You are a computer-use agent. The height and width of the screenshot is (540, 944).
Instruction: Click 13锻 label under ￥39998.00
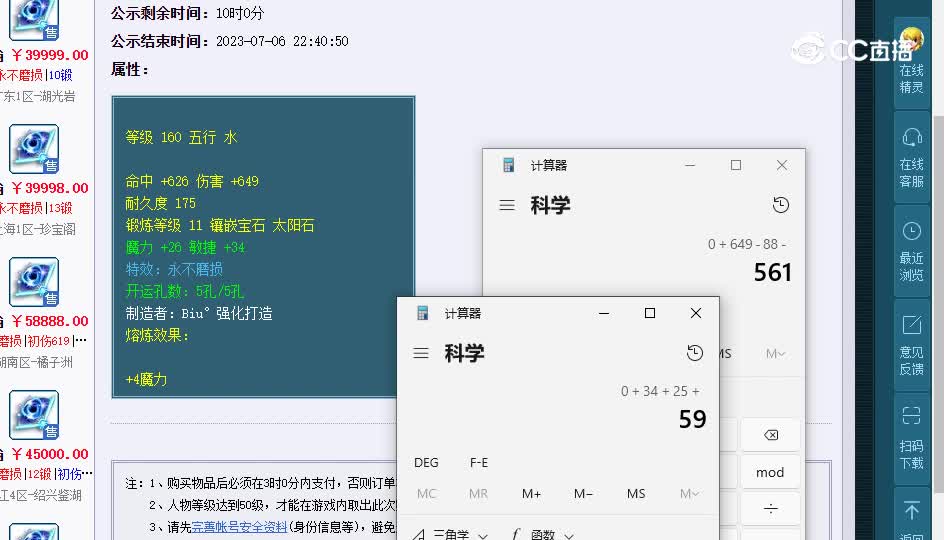60,208
